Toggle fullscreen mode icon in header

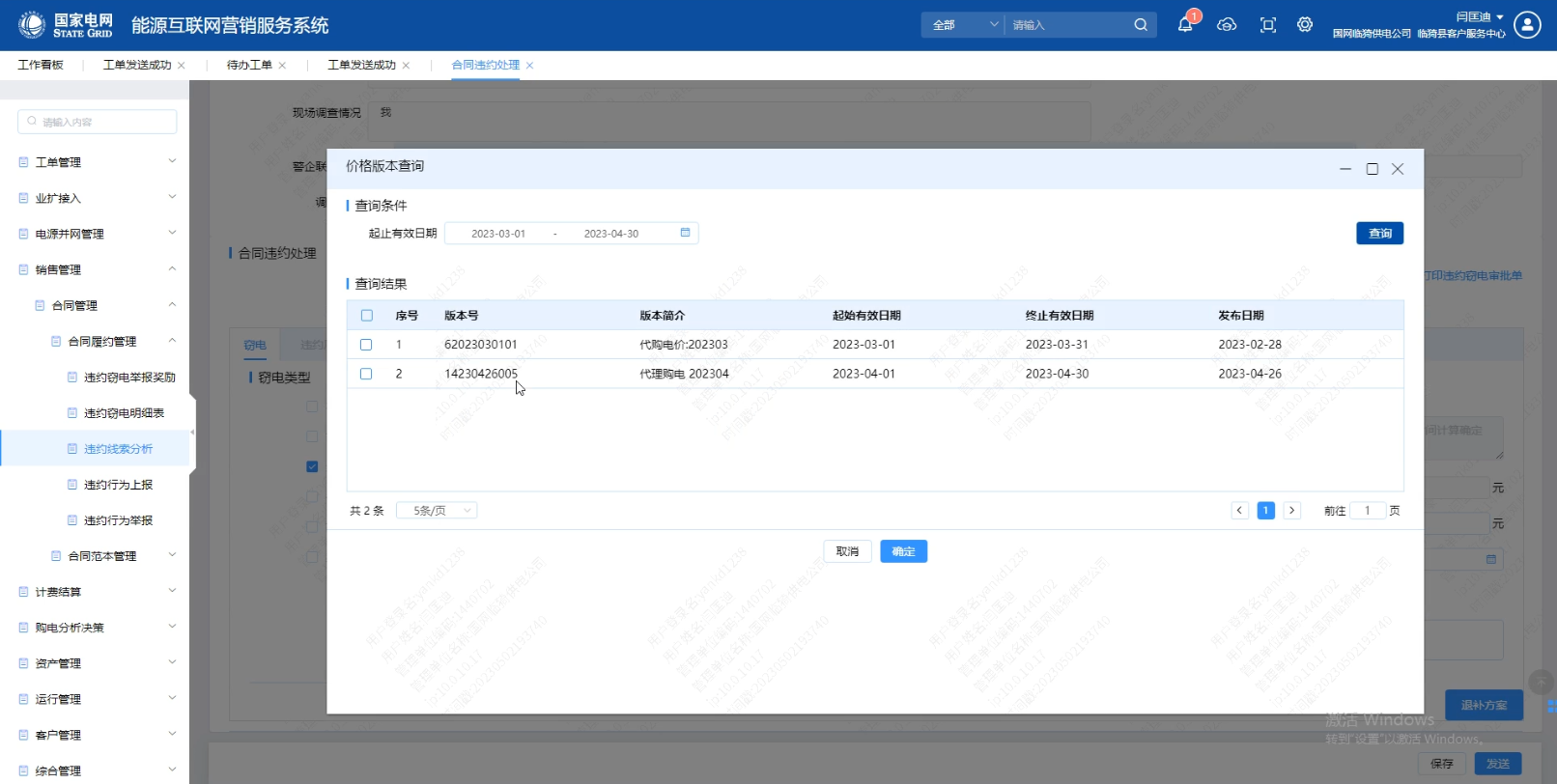coord(1268,25)
